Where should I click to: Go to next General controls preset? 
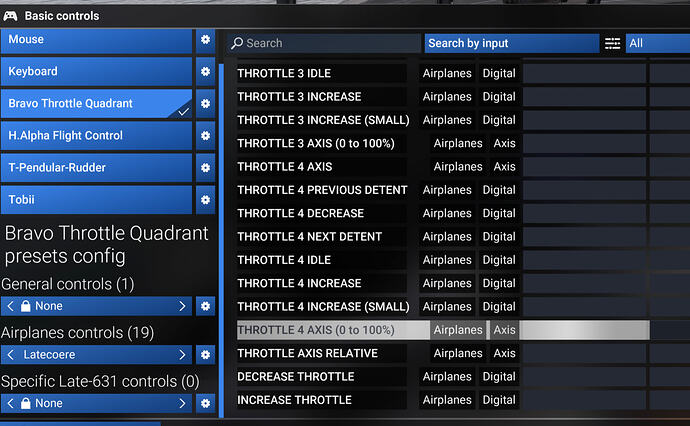click(x=182, y=306)
